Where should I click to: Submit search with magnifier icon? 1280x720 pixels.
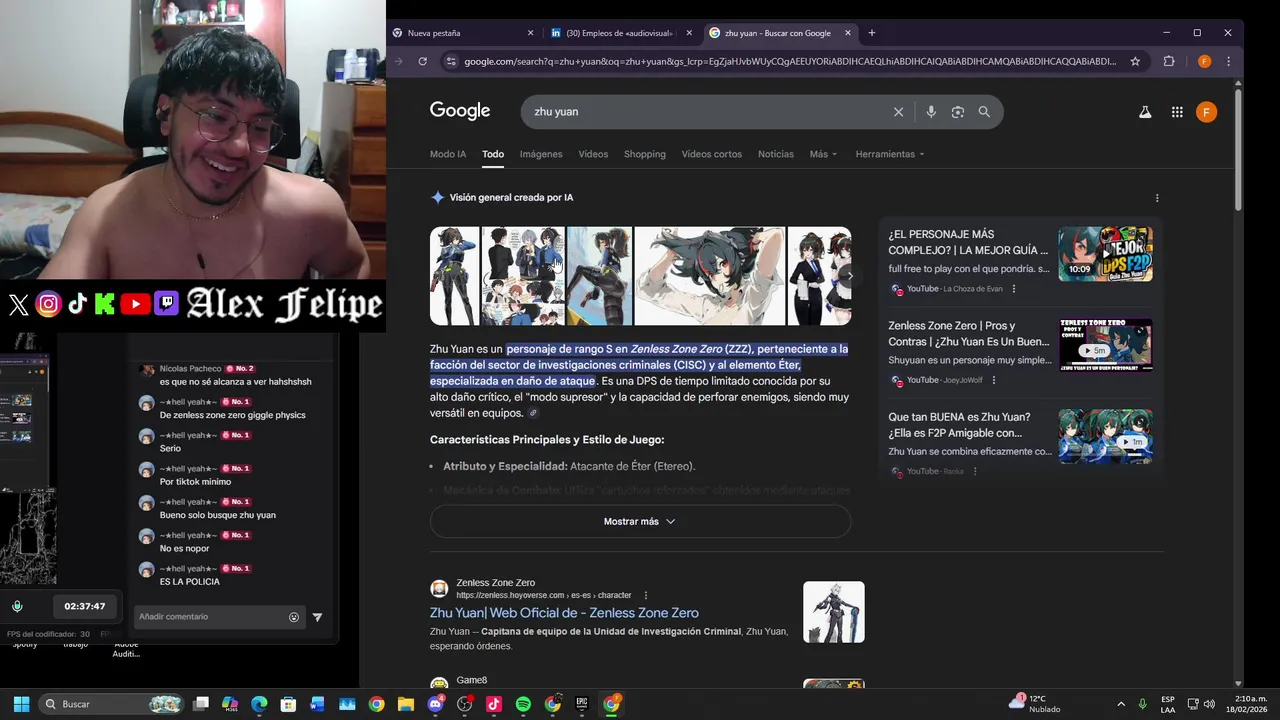984,112
